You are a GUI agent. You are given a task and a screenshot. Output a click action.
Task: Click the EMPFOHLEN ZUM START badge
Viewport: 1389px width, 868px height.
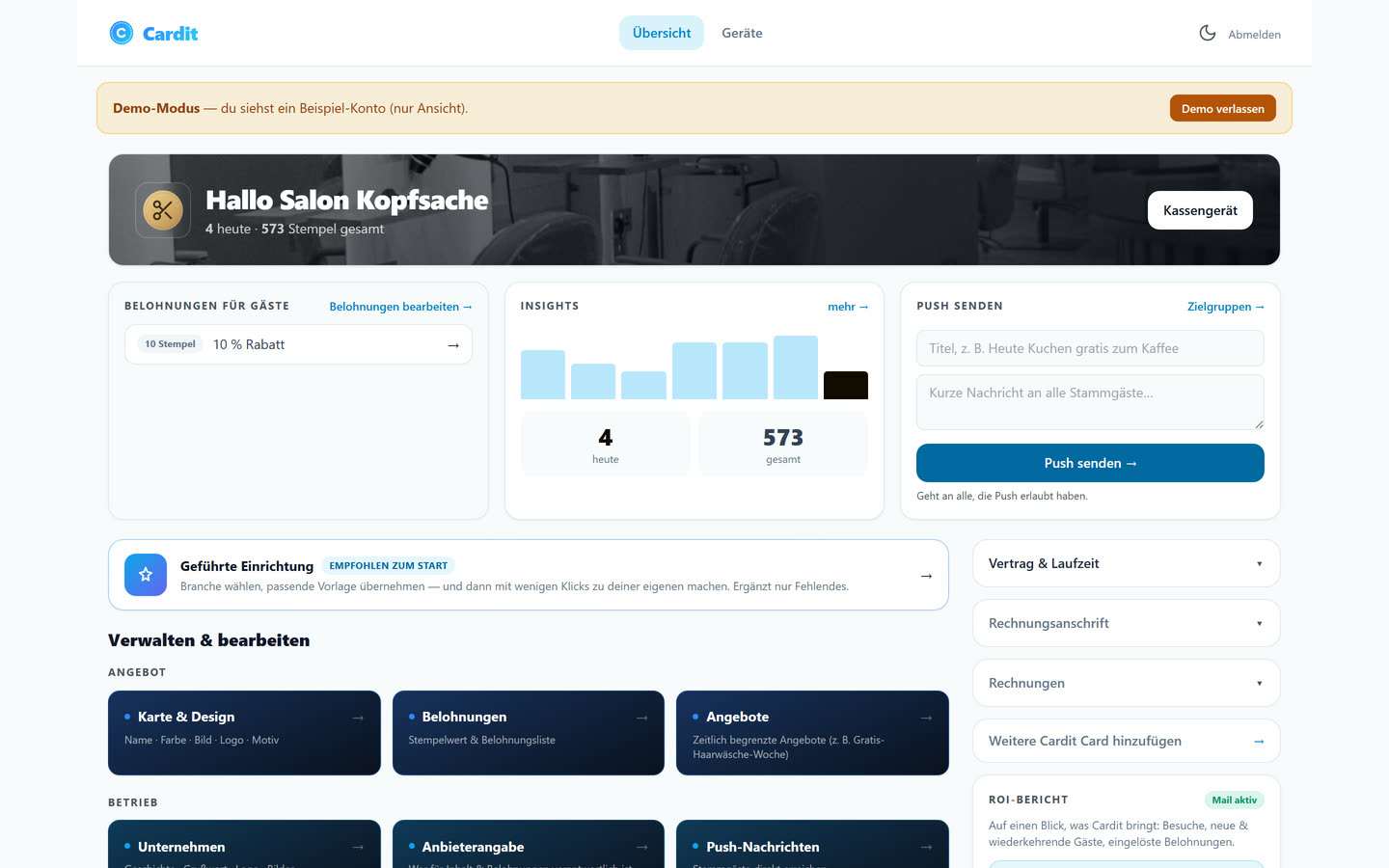point(389,566)
